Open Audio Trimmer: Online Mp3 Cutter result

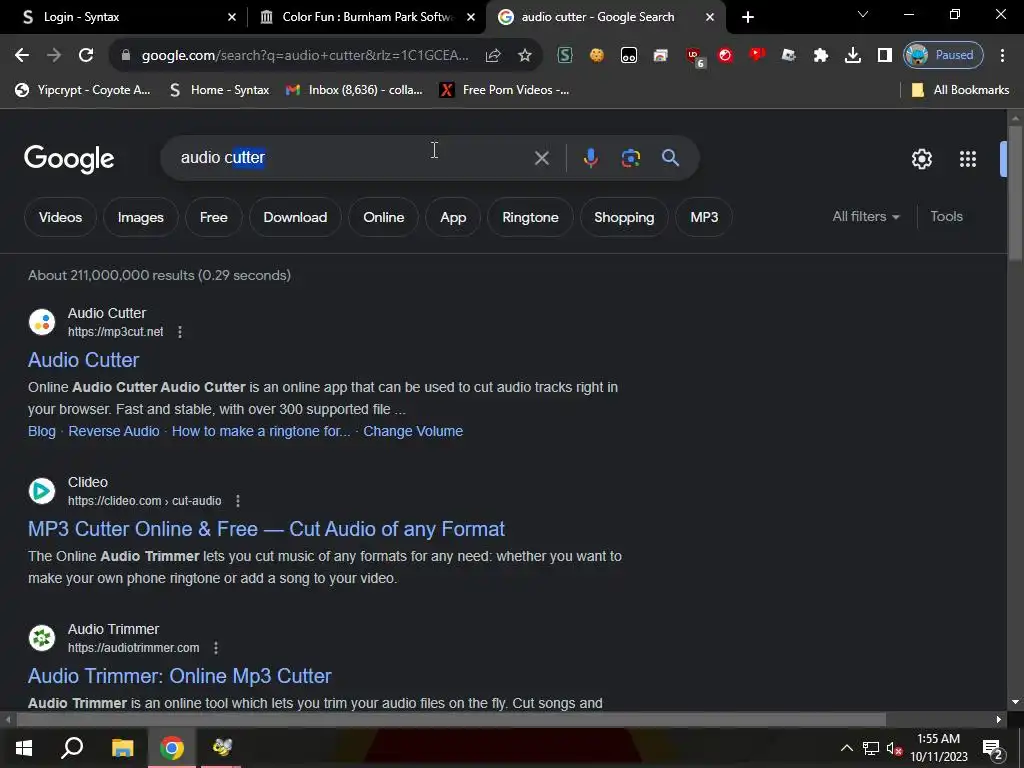pyautogui.click(x=180, y=676)
